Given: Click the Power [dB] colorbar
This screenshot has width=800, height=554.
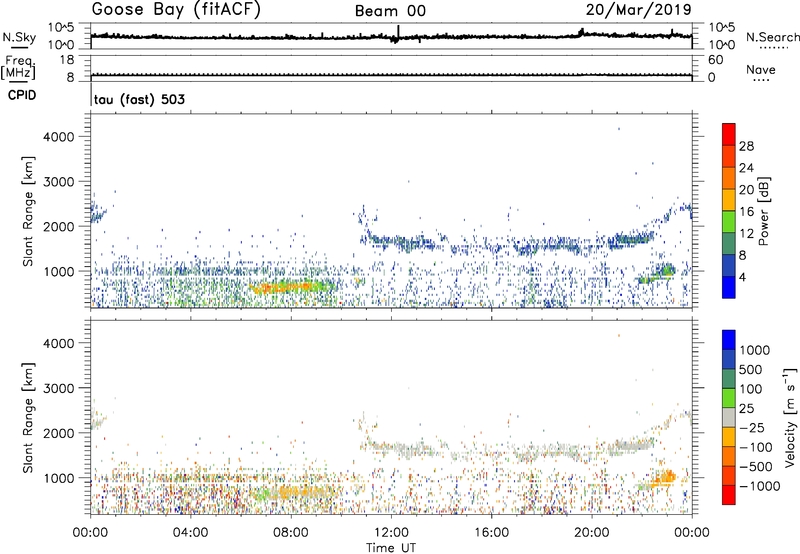Looking at the screenshot, I should click(729, 211).
